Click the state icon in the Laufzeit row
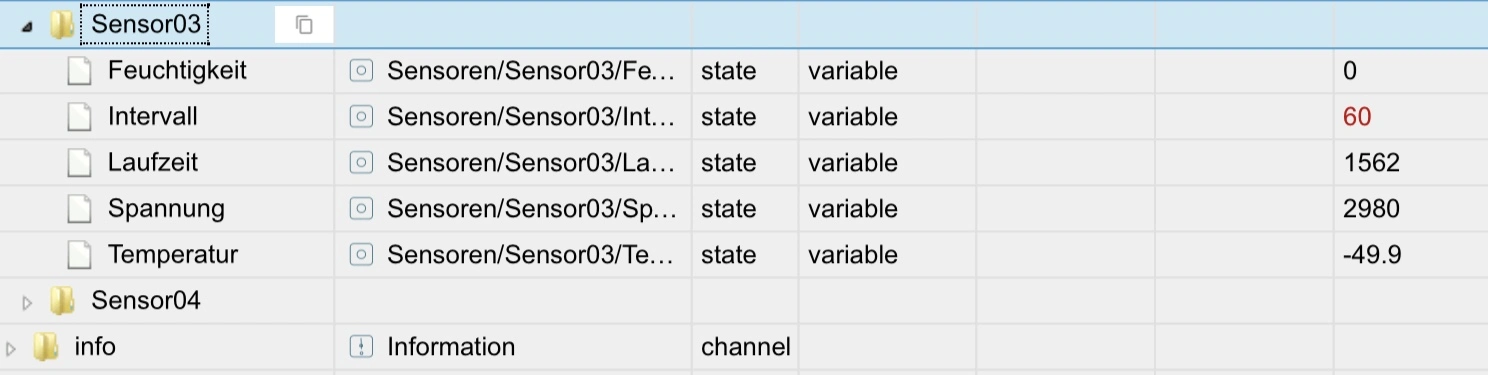 (361, 163)
